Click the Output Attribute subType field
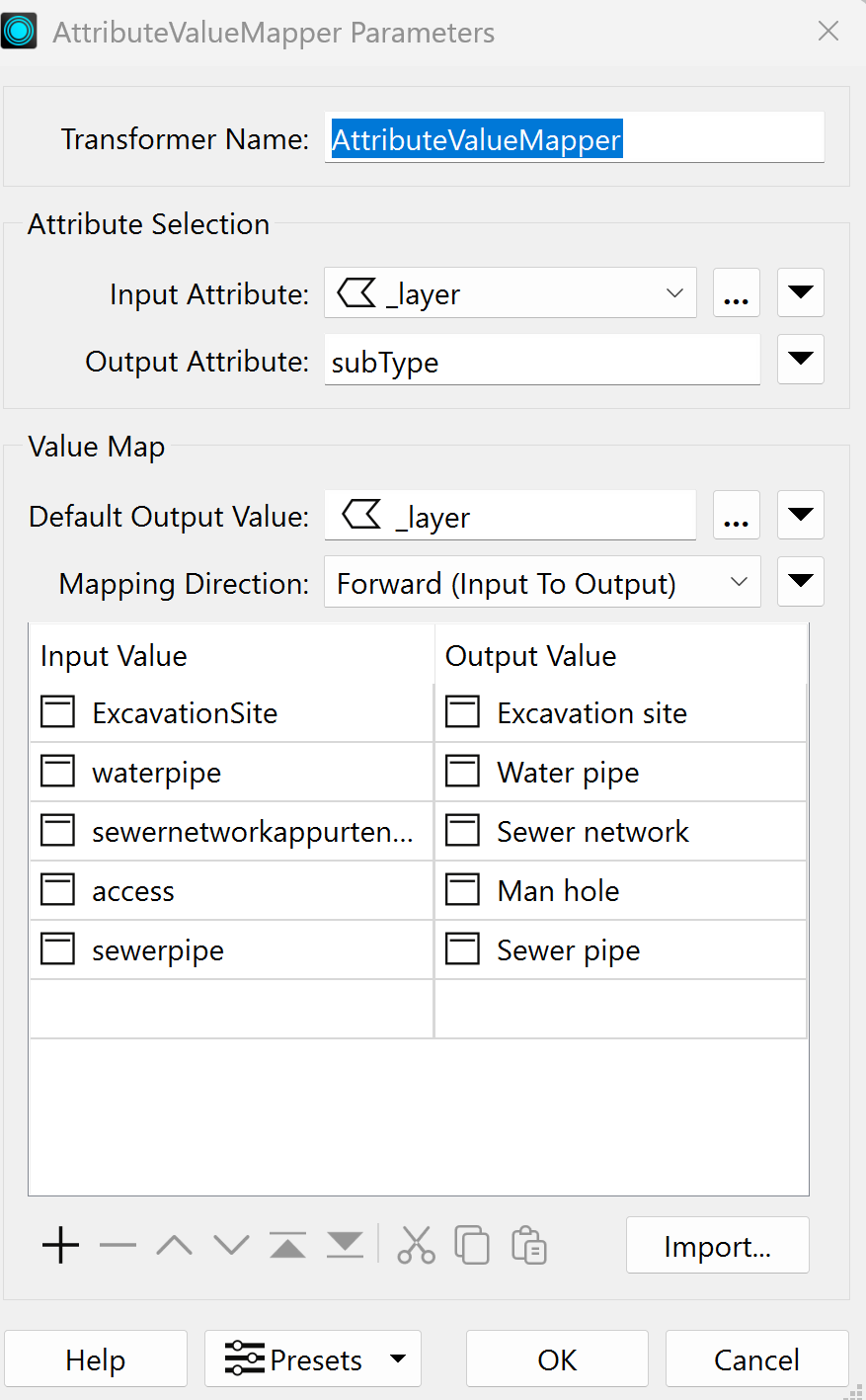The image size is (866, 1400). pyautogui.click(x=542, y=360)
